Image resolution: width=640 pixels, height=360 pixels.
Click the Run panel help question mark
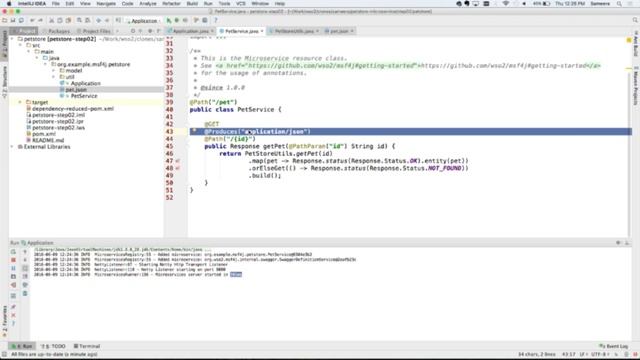(x=13, y=323)
